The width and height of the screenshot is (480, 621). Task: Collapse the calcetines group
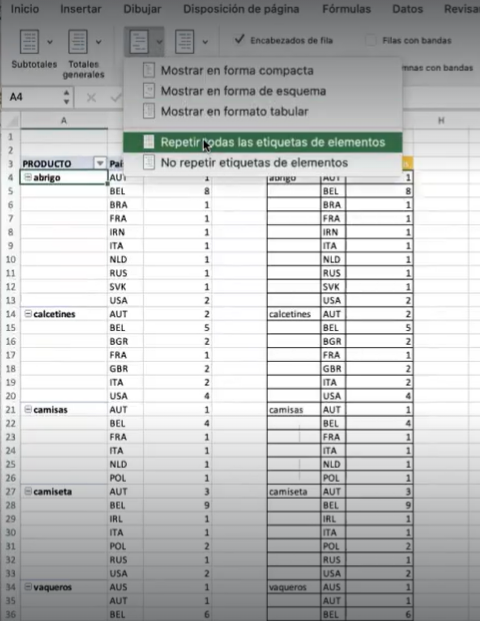coord(28,314)
